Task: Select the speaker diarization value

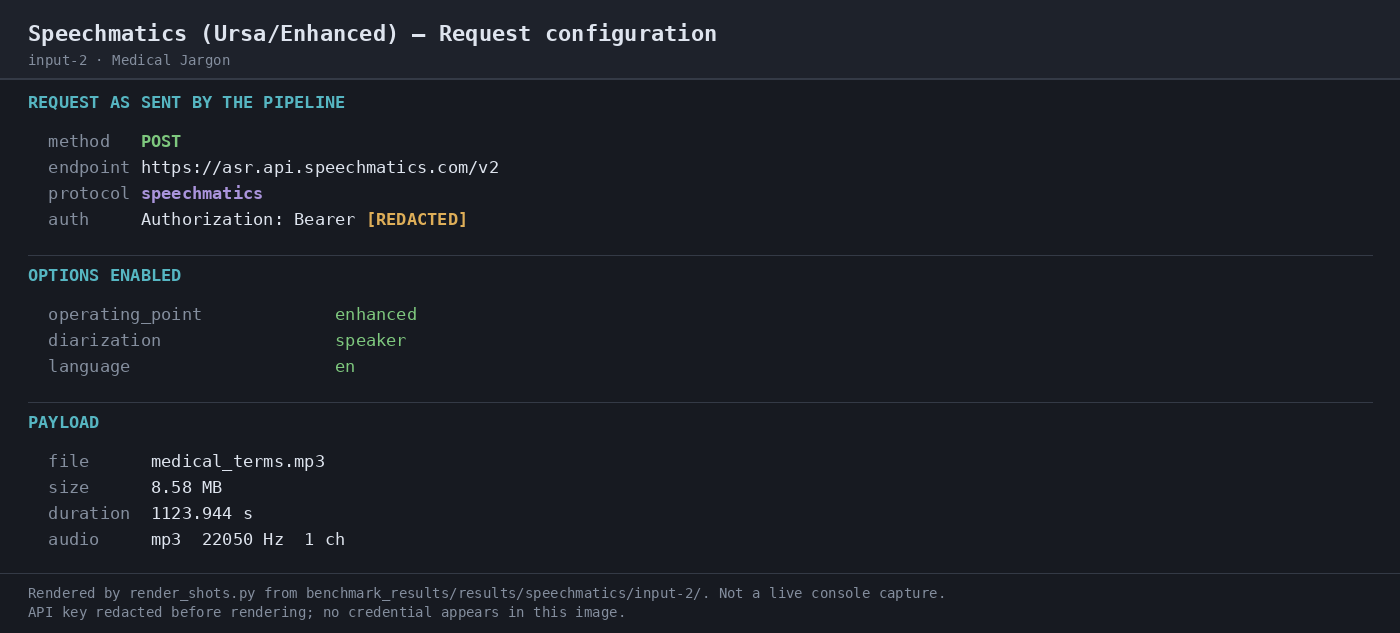Action: (x=371, y=341)
